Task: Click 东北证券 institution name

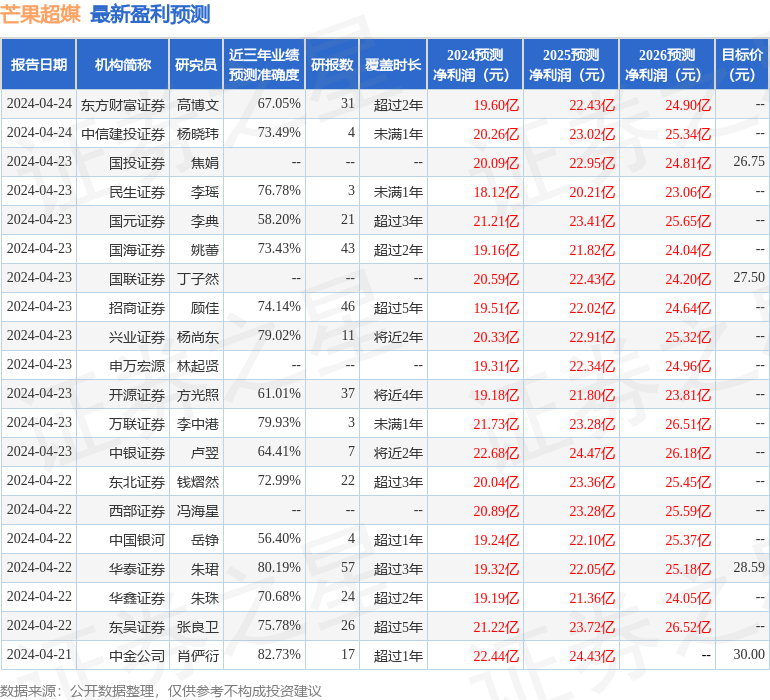Action: 137,482
